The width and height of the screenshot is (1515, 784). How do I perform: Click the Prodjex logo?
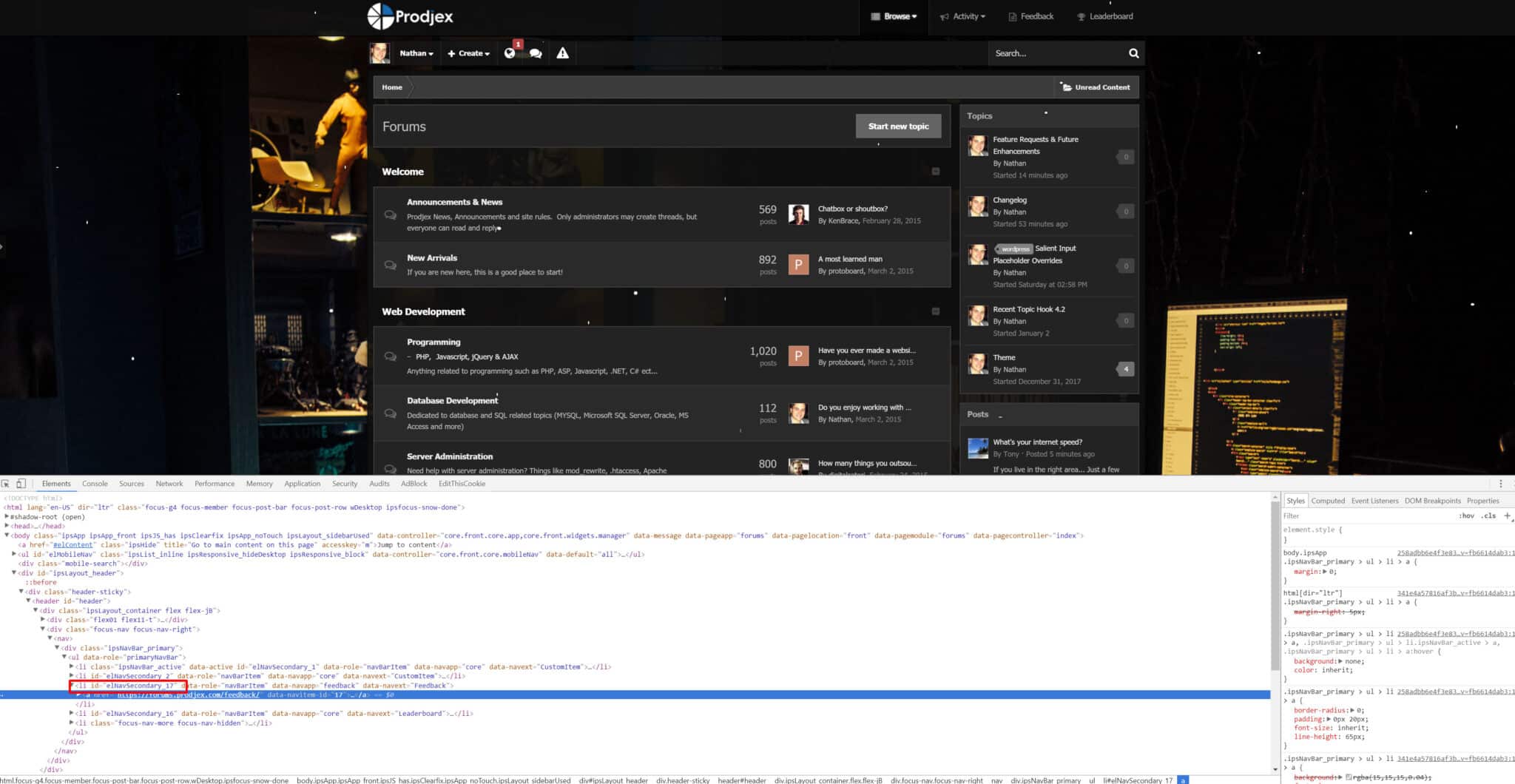point(411,16)
